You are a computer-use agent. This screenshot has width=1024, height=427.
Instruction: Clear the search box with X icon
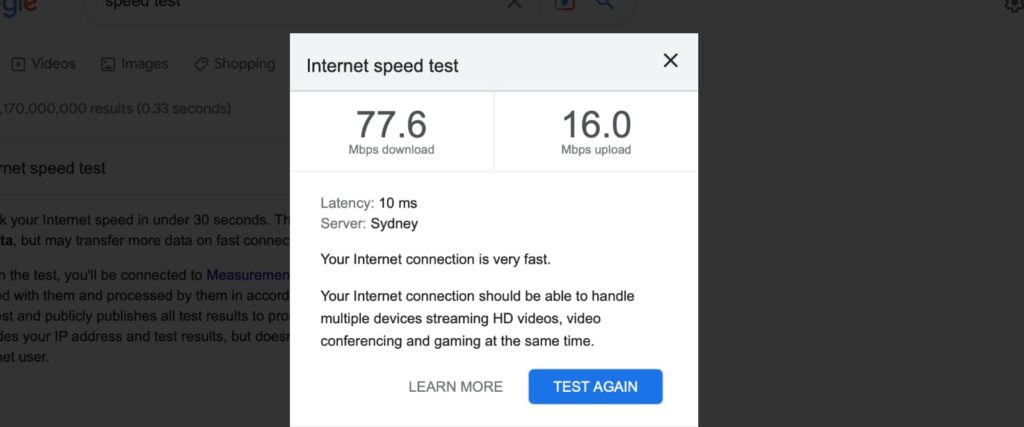coord(514,4)
